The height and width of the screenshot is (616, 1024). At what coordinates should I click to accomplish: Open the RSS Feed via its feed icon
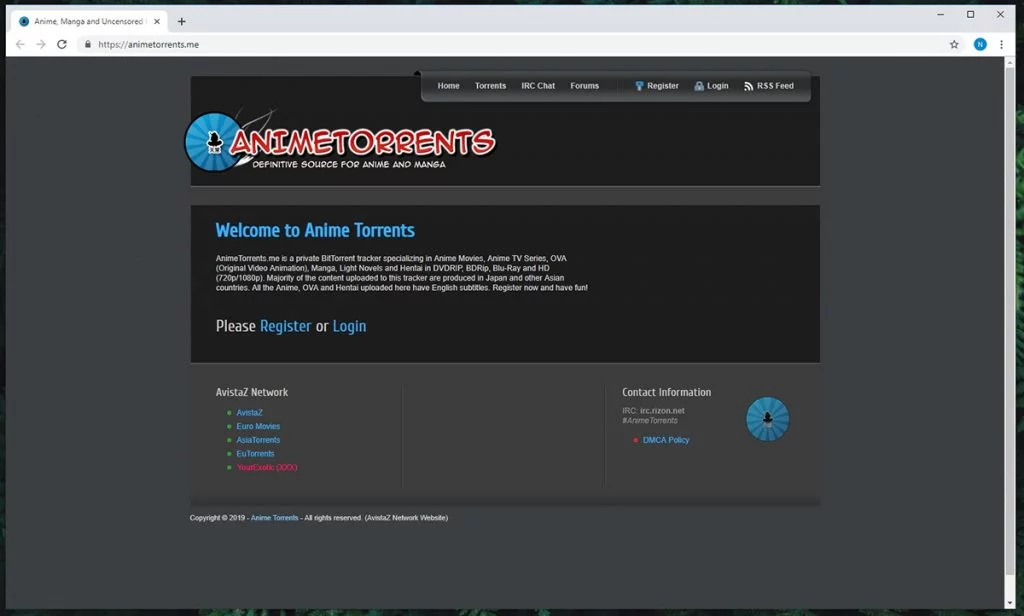point(747,85)
